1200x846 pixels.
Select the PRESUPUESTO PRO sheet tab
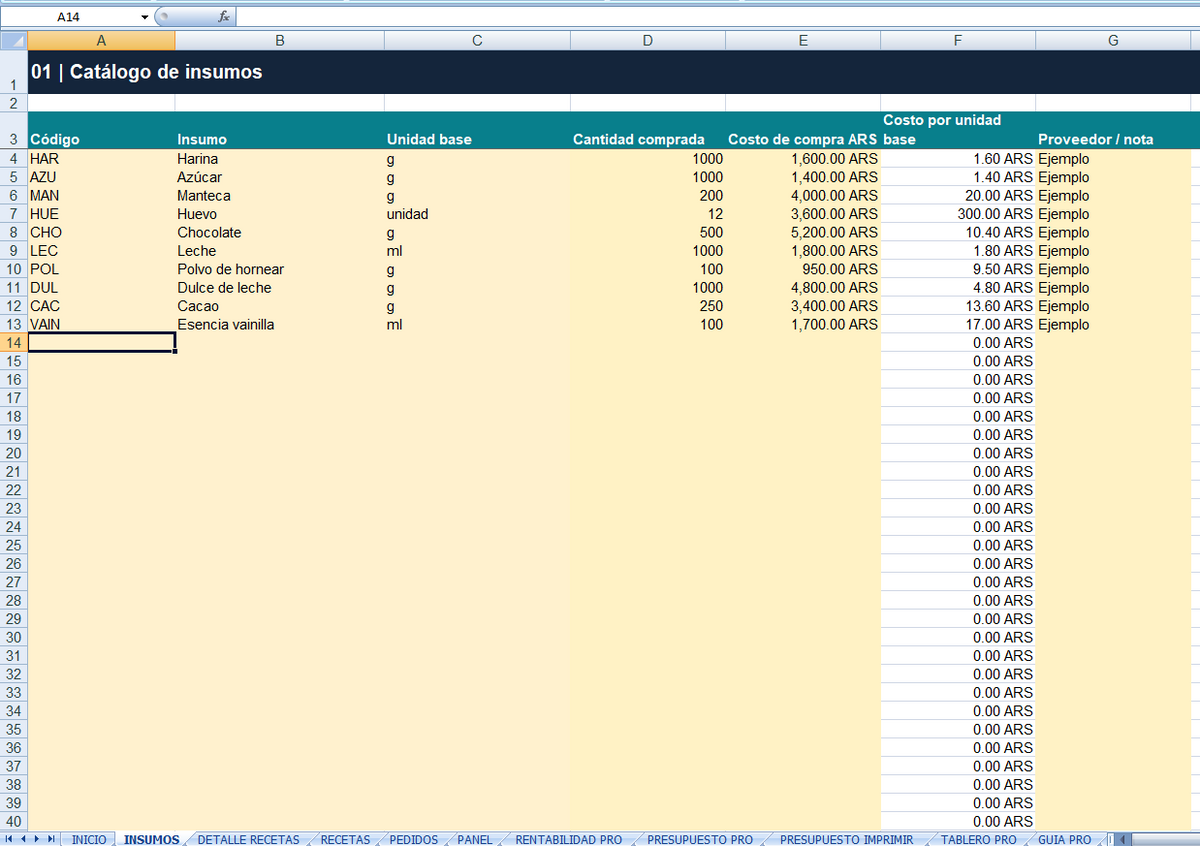[700, 840]
